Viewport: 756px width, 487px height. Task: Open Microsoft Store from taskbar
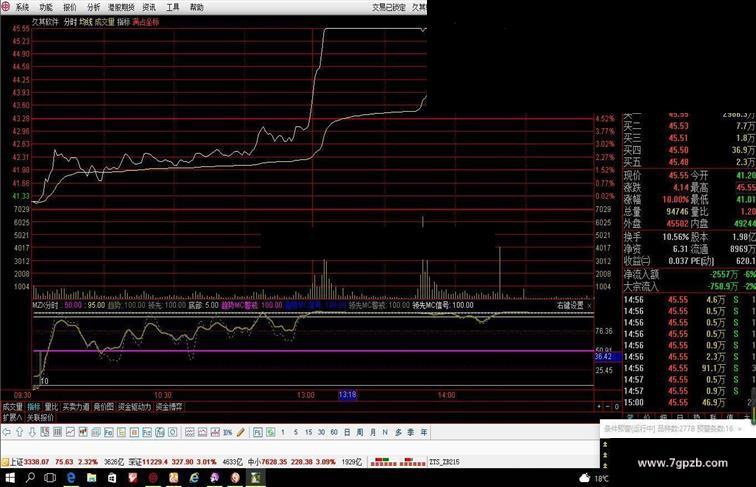point(112,478)
